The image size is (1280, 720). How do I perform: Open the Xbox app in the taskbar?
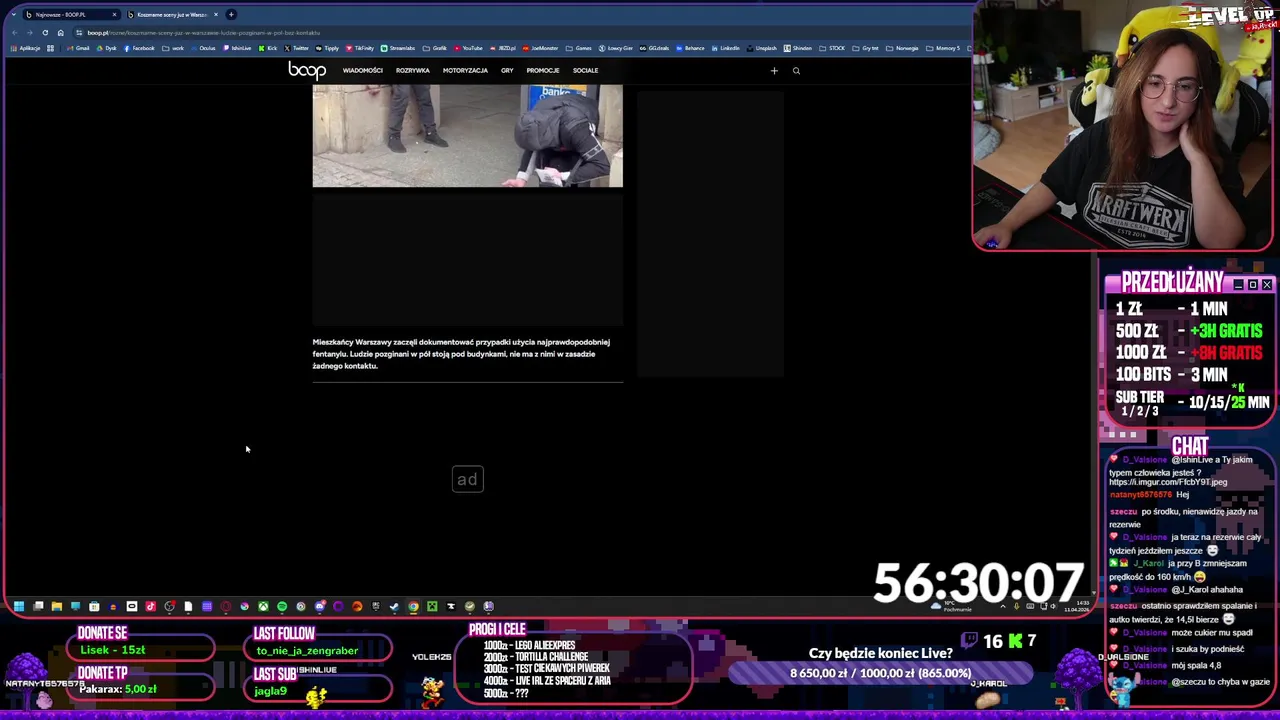click(264, 606)
